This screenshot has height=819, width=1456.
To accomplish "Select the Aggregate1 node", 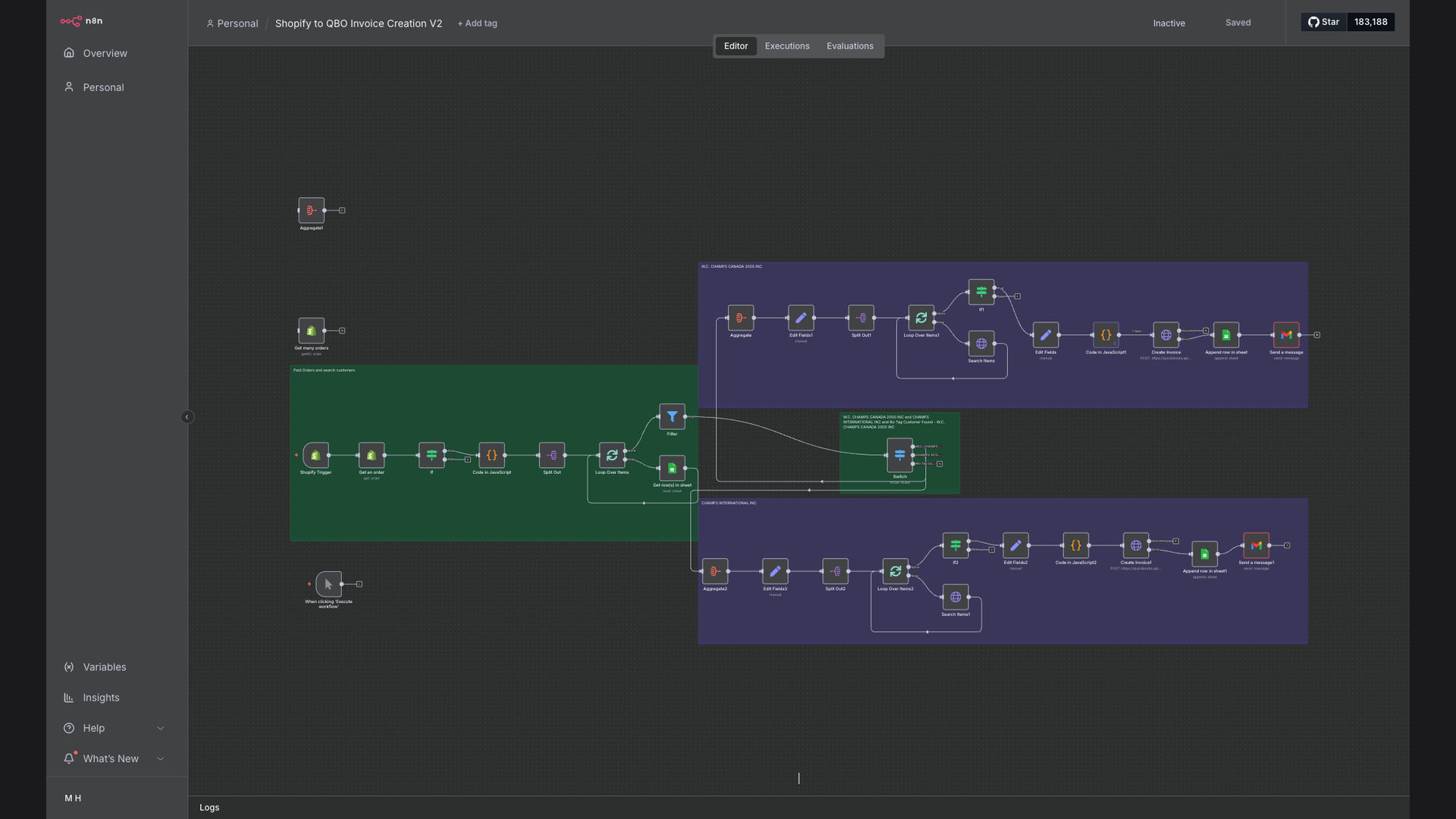I will pos(311,210).
